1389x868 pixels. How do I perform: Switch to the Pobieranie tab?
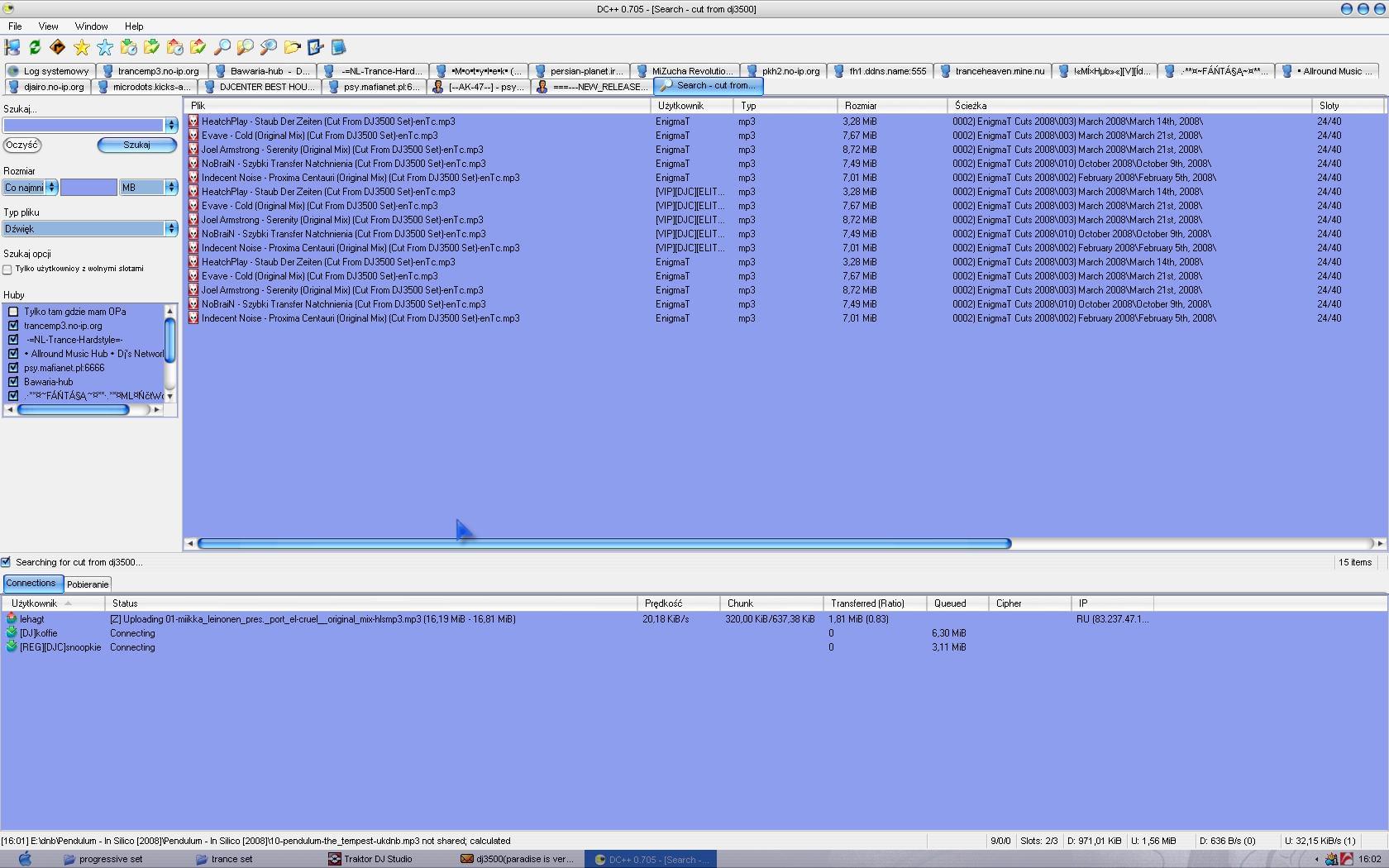(88, 584)
